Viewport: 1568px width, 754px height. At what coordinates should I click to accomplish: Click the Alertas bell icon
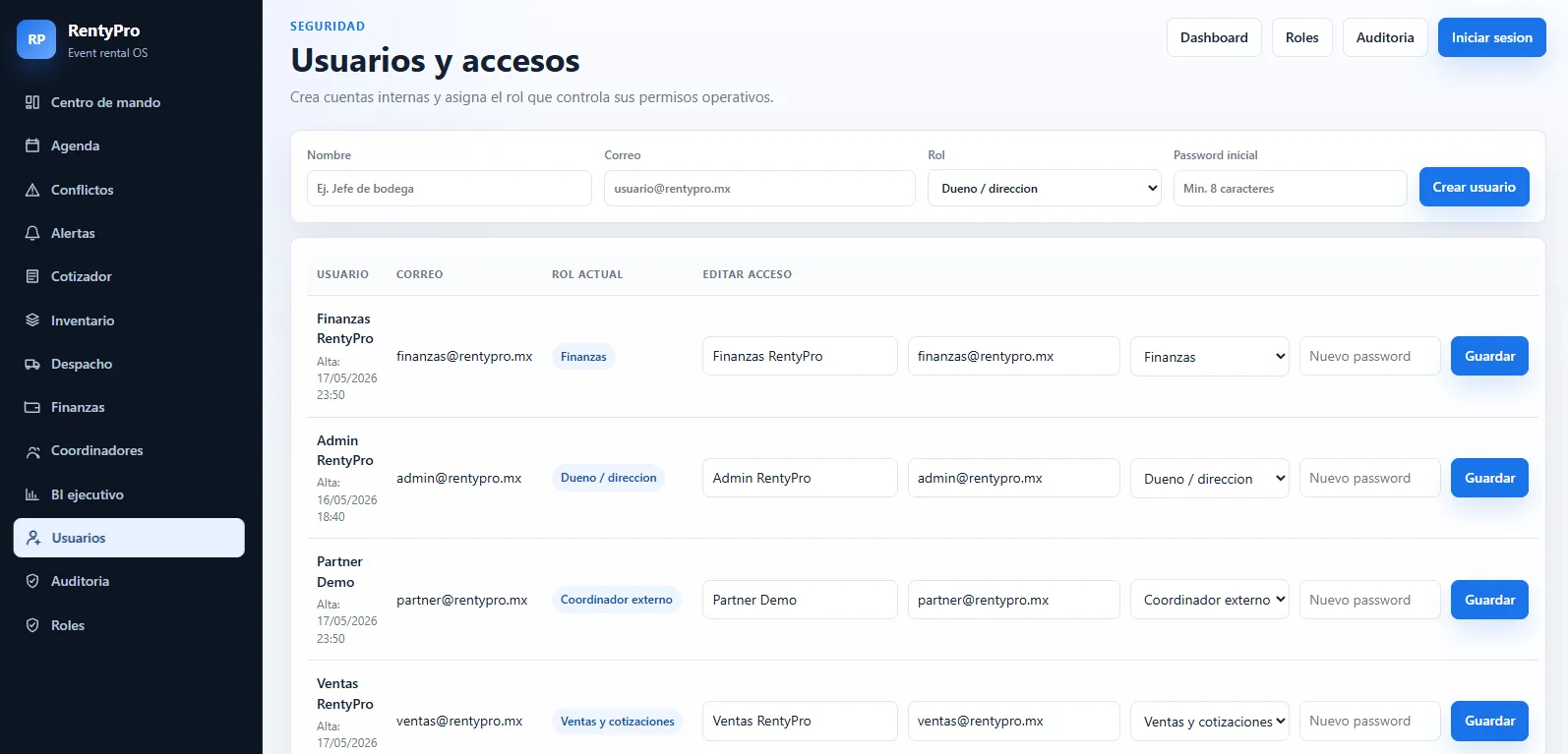(x=32, y=233)
